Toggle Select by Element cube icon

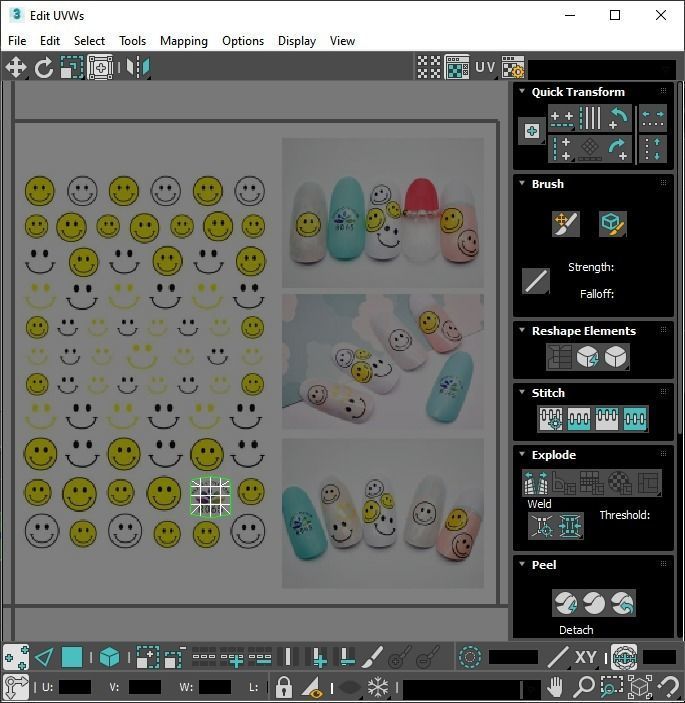coord(109,657)
